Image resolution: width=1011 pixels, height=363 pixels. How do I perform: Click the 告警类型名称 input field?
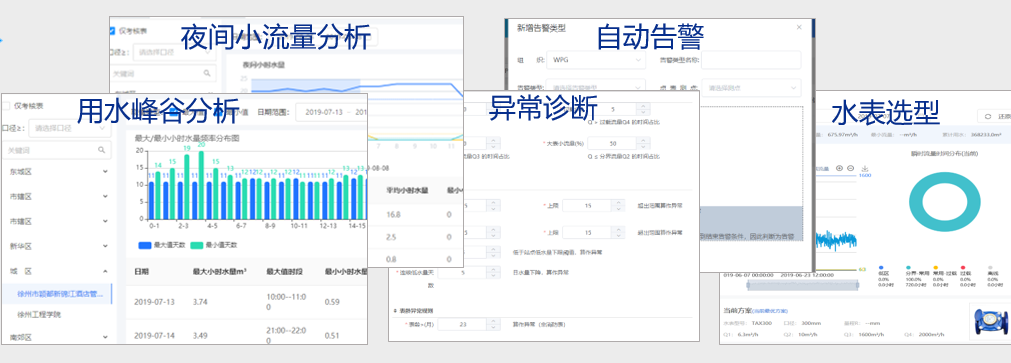tap(751, 60)
